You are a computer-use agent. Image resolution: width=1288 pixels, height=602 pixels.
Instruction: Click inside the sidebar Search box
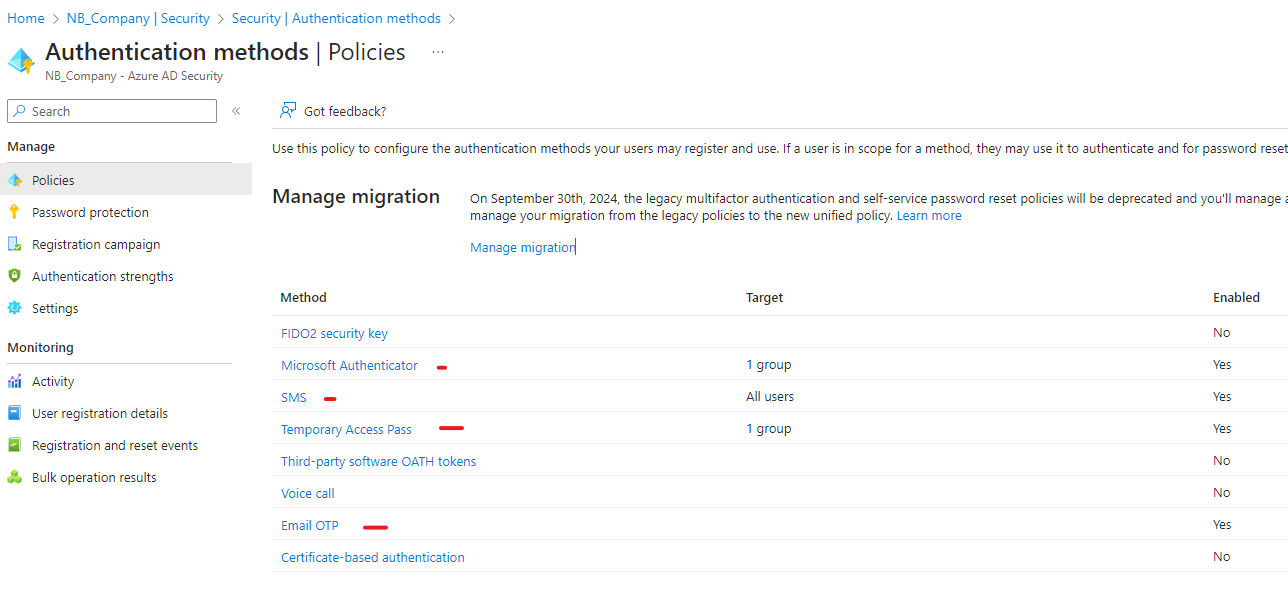tap(110, 110)
